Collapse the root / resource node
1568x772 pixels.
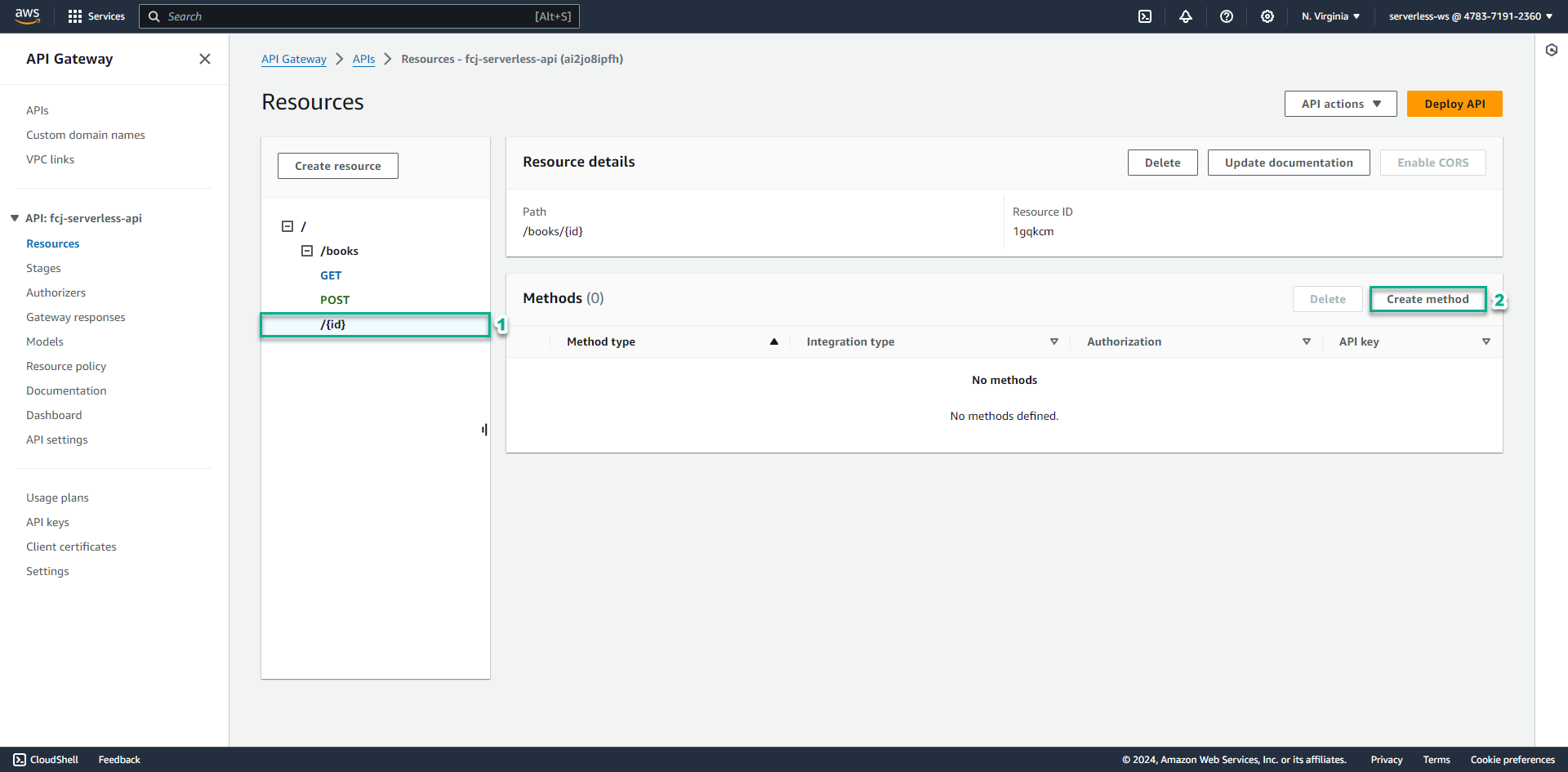tap(287, 226)
